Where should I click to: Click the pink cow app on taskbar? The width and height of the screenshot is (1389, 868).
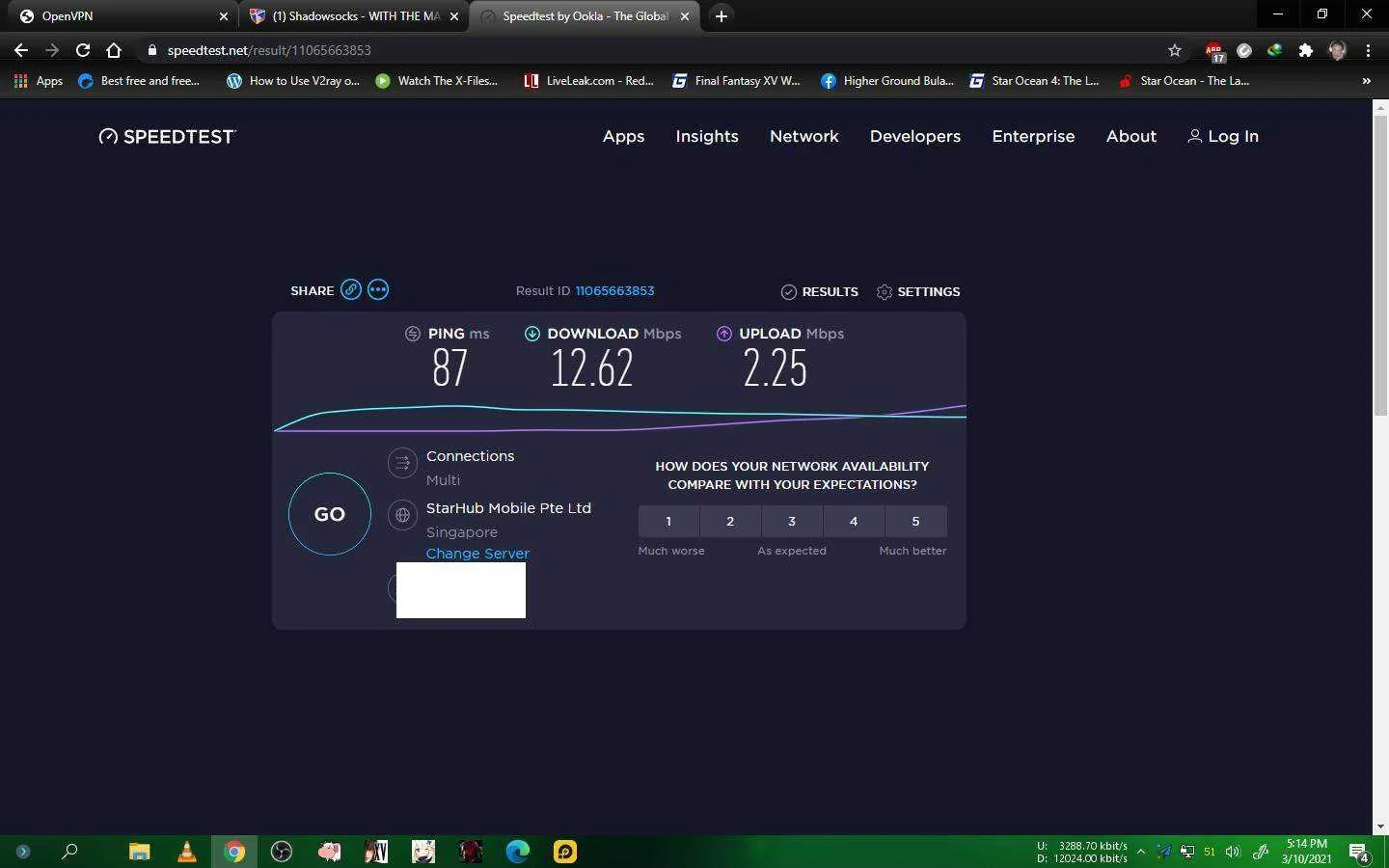(329, 852)
